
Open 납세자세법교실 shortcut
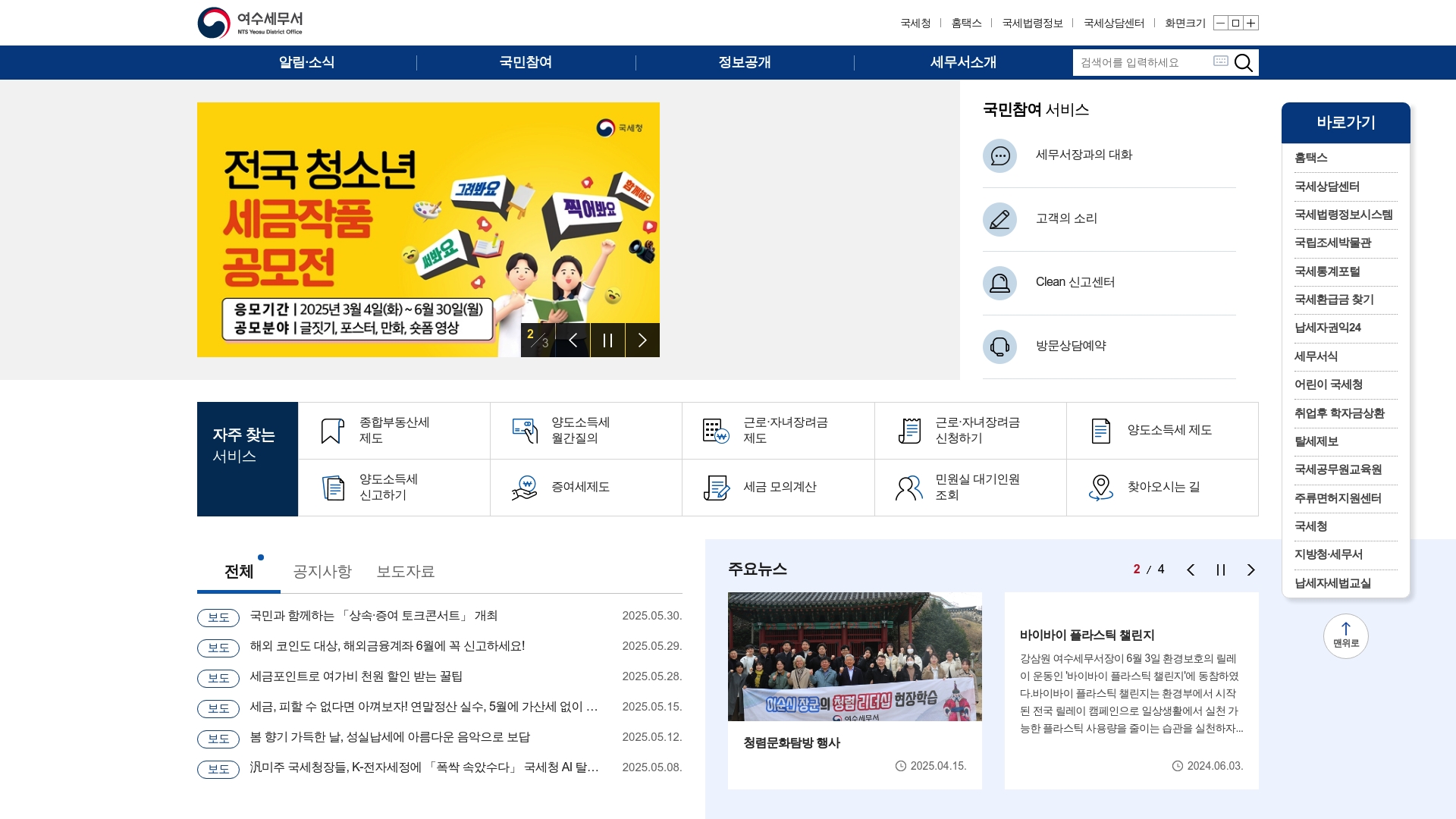(1332, 583)
